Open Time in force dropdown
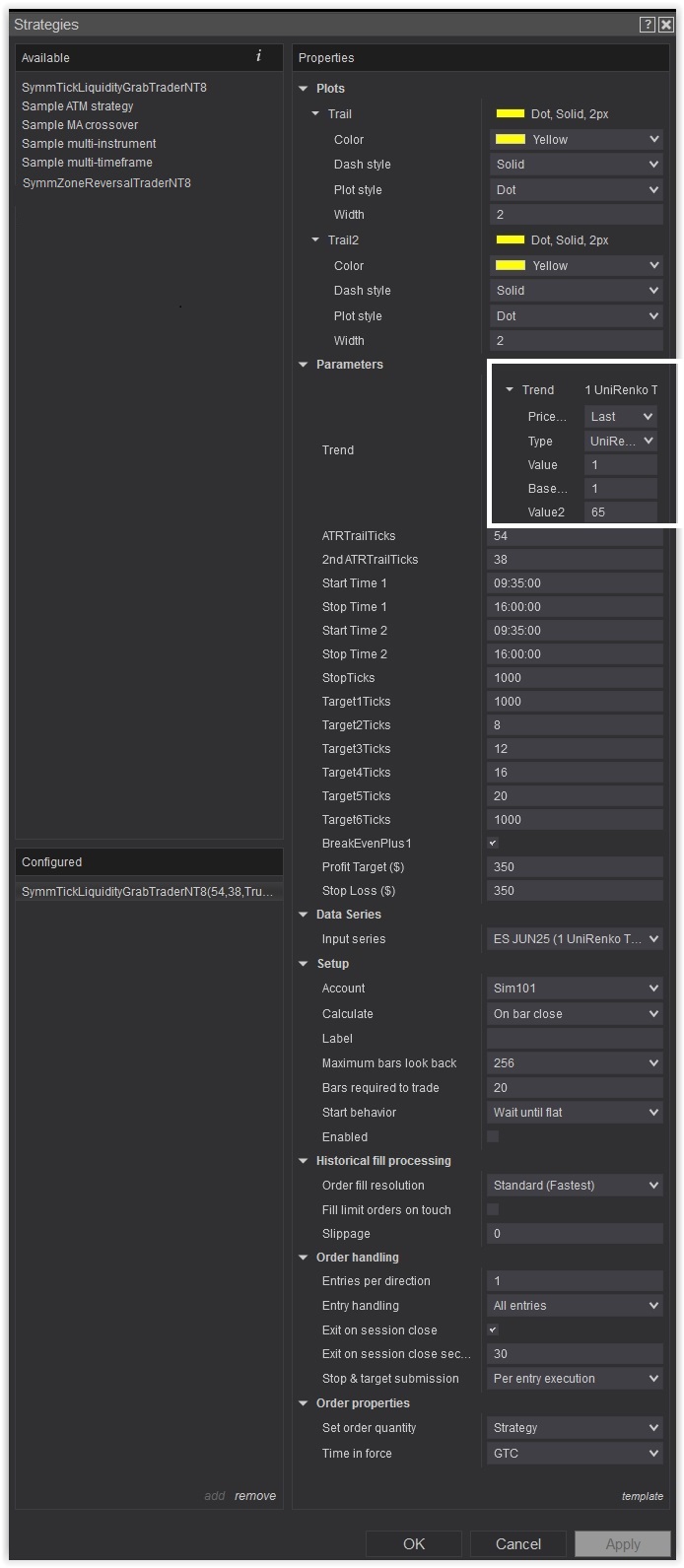This screenshot has height=1568, width=684. 575,1453
